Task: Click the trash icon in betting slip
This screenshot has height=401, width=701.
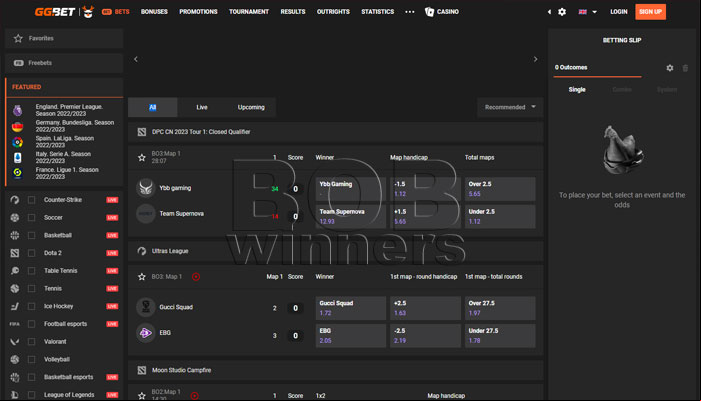Action: pyautogui.click(x=685, y=68)
